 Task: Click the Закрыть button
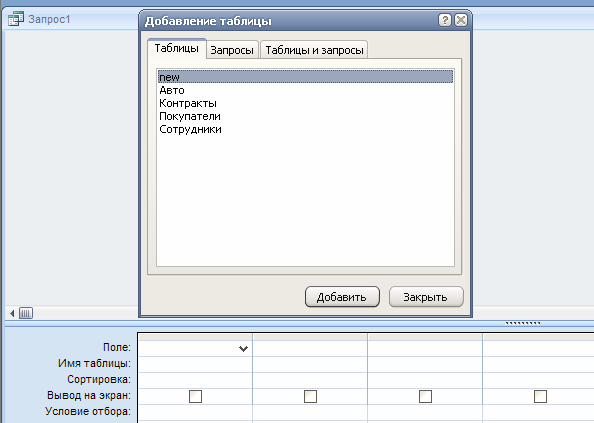click(426, 297)
